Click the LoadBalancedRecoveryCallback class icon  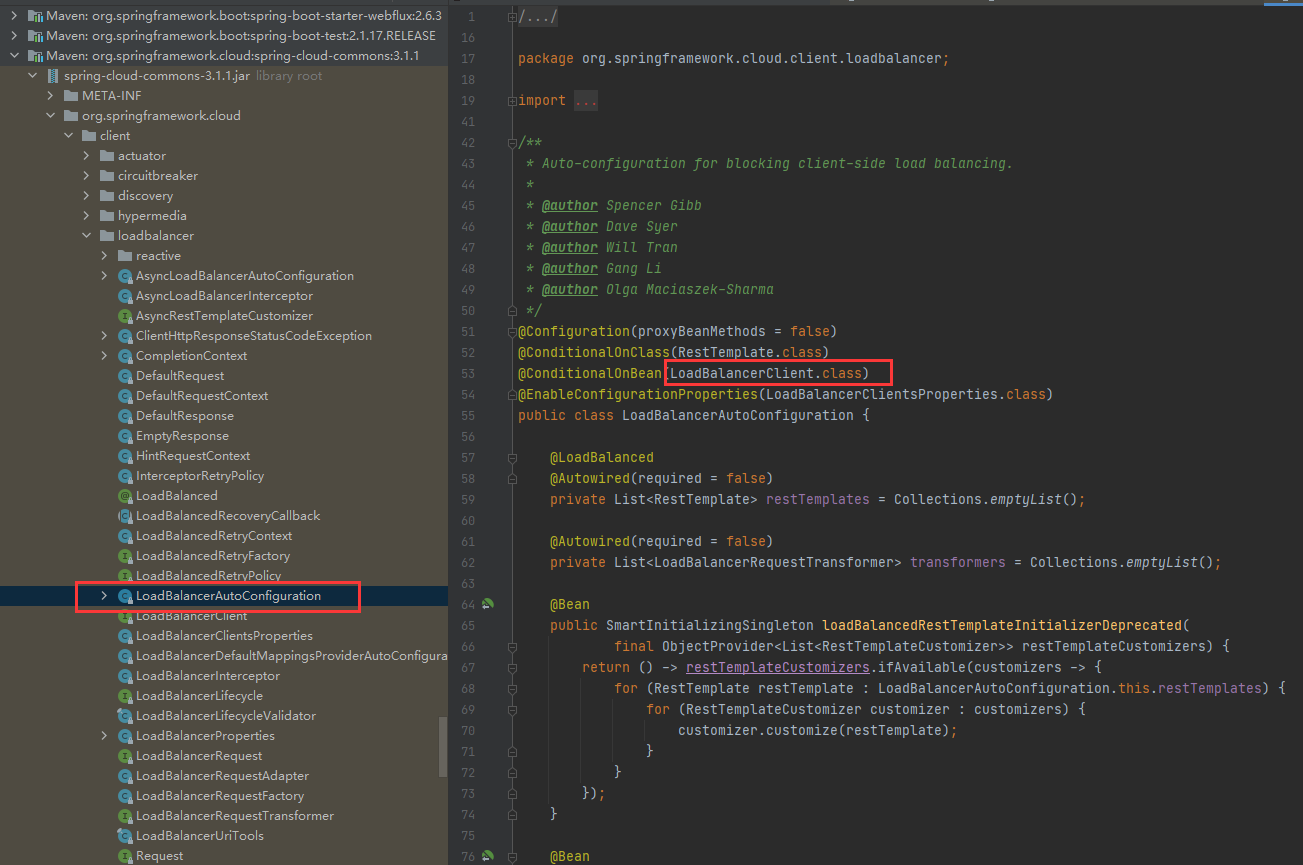pyautogui.click(x=125, y=516)
